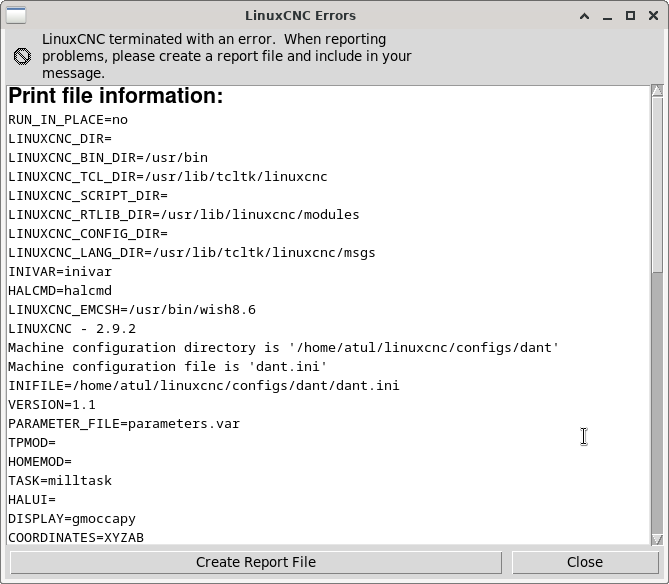Open the window menu icon in title bar
Image resolution: width=669 pixels, height=584 pixels.
click(x=16, y=16)
